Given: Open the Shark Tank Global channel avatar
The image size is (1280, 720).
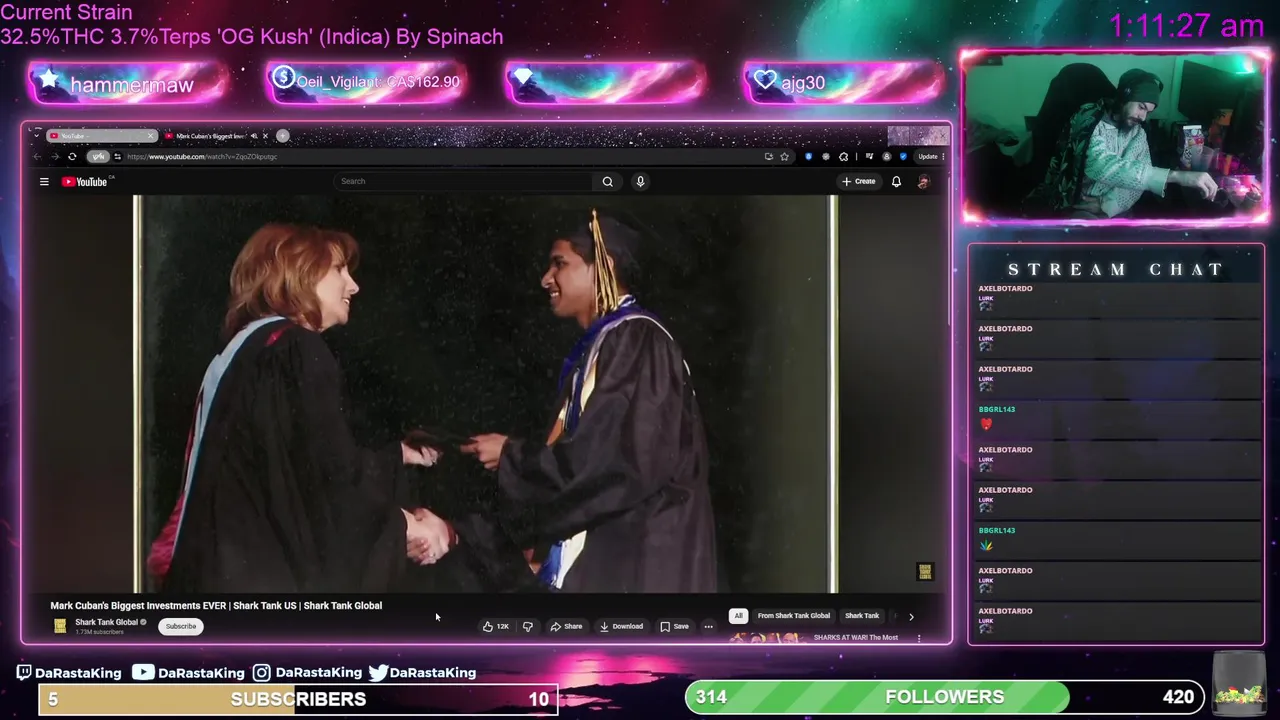Looking at the screenshot, I should pyautogui.click(x=60, y=626).
